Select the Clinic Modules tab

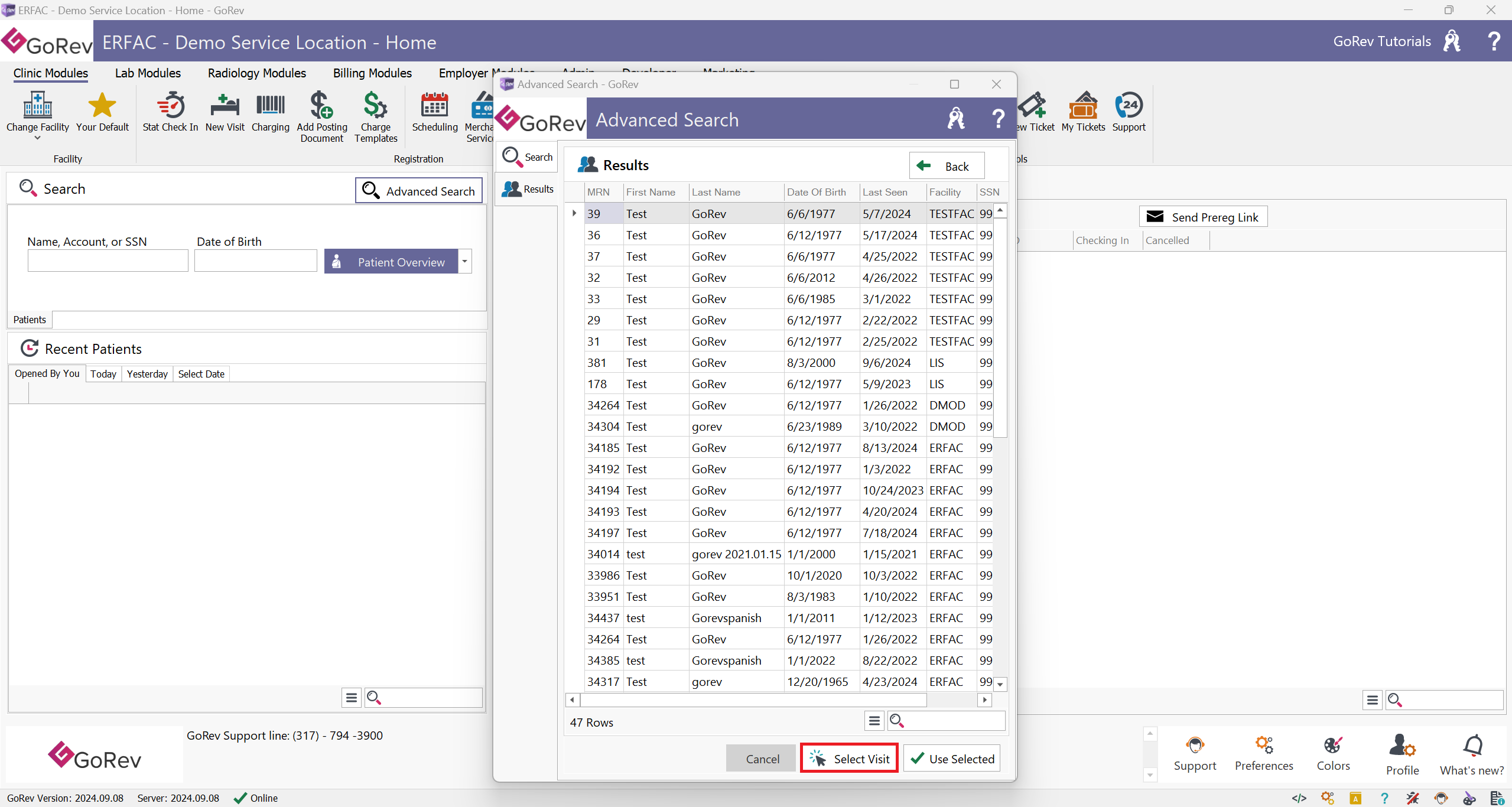coord(51,73)
